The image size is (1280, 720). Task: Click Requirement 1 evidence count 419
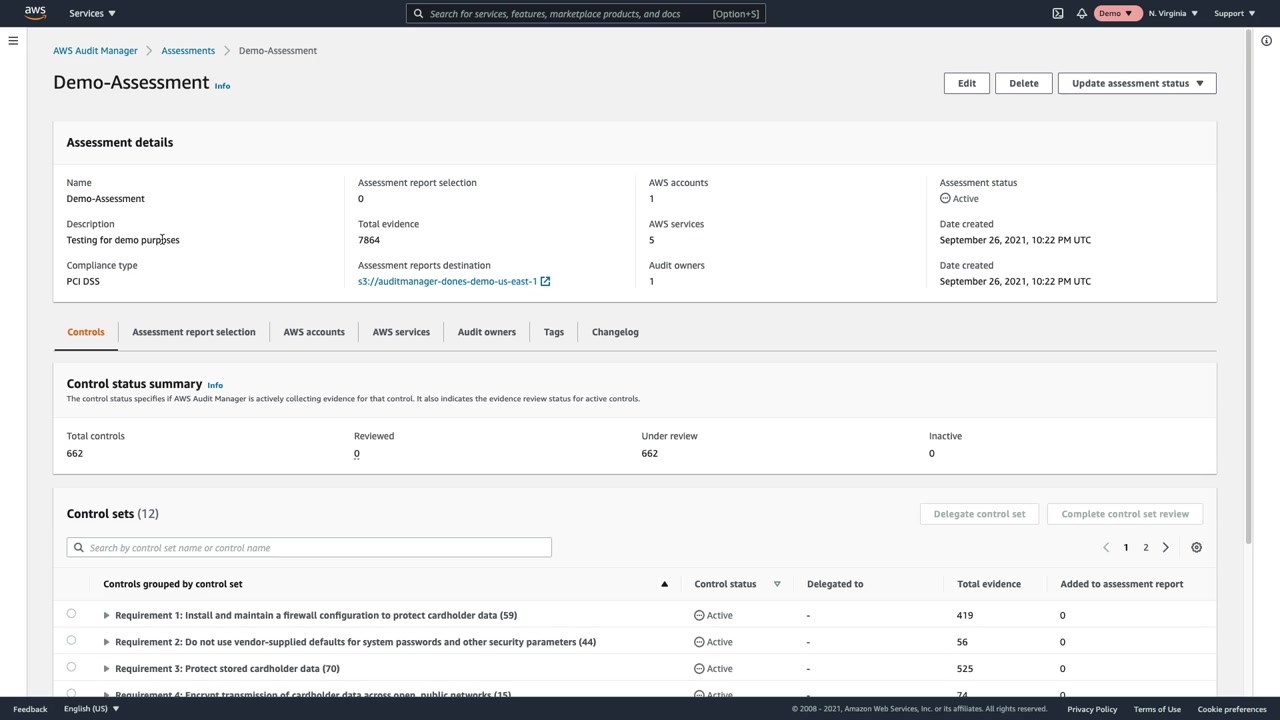[965, 615]
